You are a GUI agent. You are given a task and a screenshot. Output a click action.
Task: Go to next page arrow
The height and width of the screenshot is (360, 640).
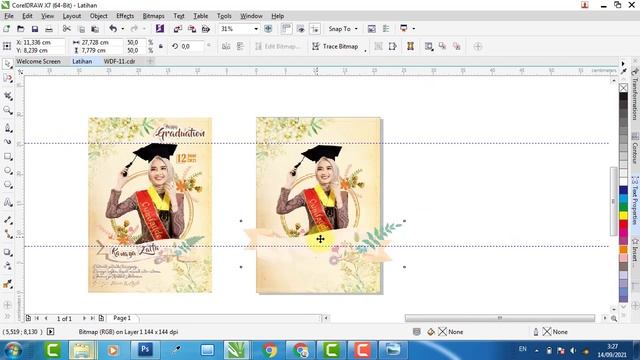pyautogui.click(x=84, y=318)
